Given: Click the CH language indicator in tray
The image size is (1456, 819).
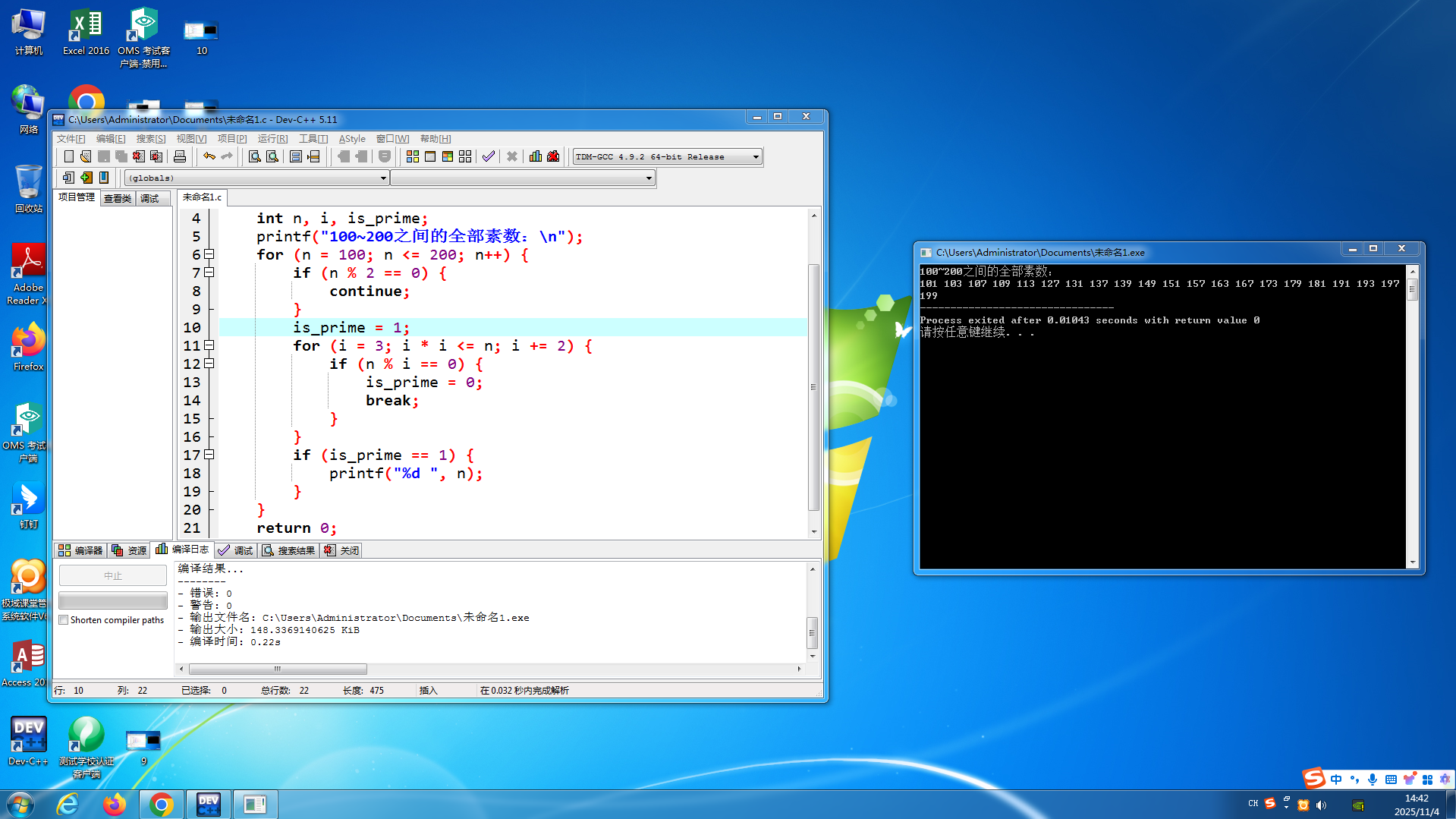Looking at the screenshot, I should click(x=1253, y=804).
